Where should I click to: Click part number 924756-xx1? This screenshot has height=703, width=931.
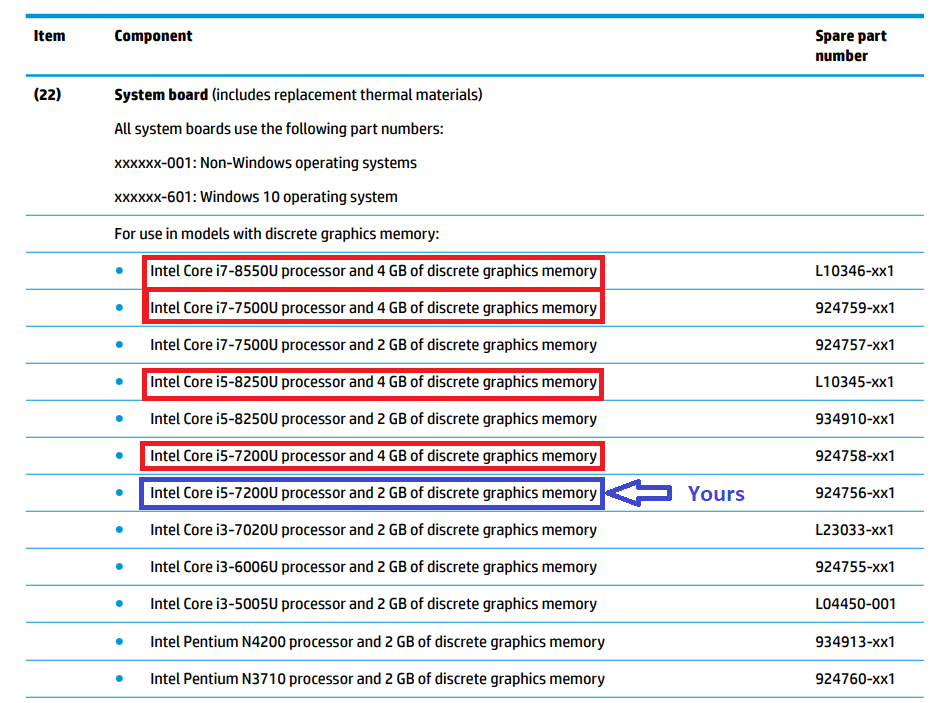[854, 493]
